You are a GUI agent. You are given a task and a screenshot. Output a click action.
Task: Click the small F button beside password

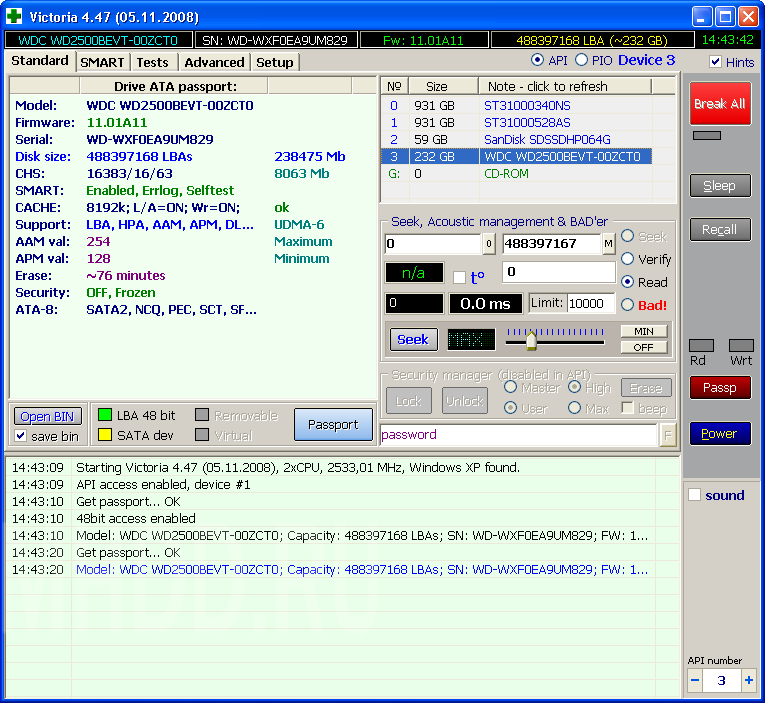point(668,435)
